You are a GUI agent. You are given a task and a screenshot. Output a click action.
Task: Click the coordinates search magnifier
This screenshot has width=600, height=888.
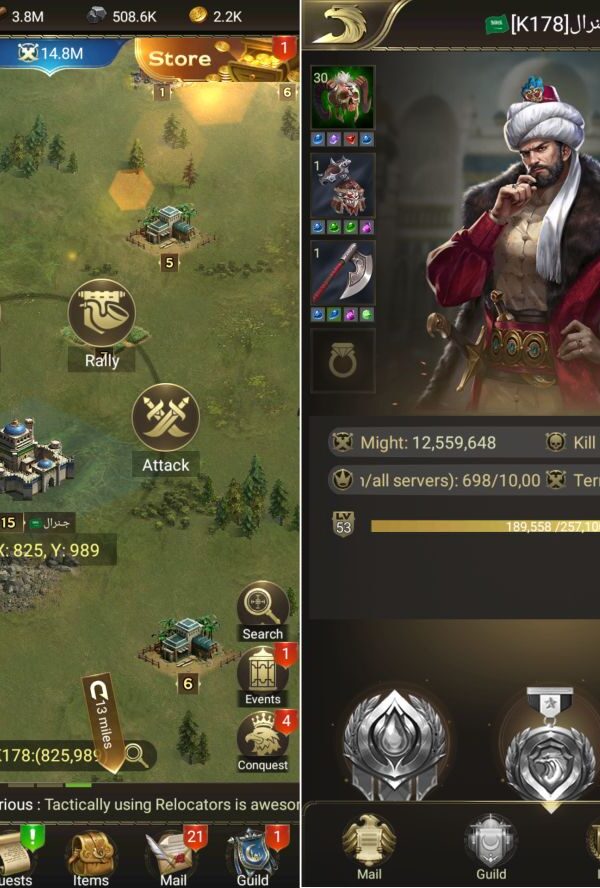pos(135,755)
